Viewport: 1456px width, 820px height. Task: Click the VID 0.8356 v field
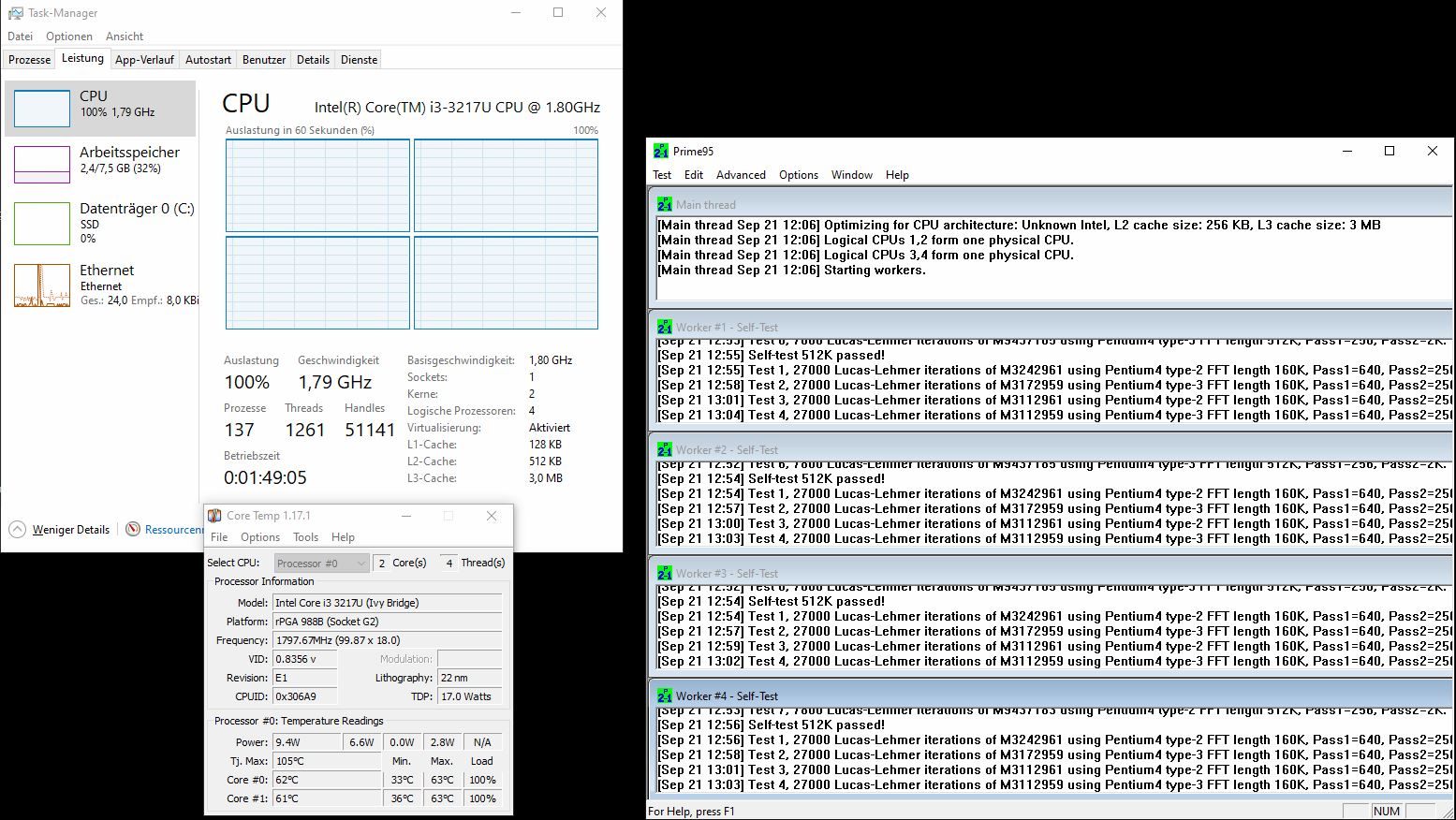pos(304,659)
